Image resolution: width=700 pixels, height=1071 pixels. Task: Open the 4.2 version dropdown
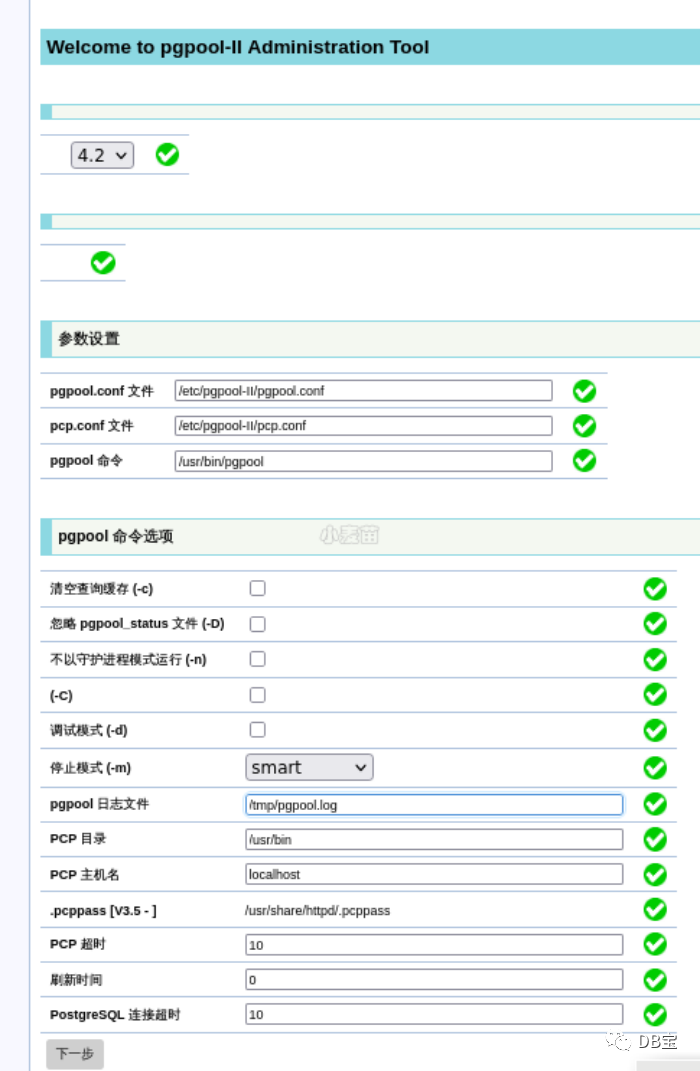[102, 155]
